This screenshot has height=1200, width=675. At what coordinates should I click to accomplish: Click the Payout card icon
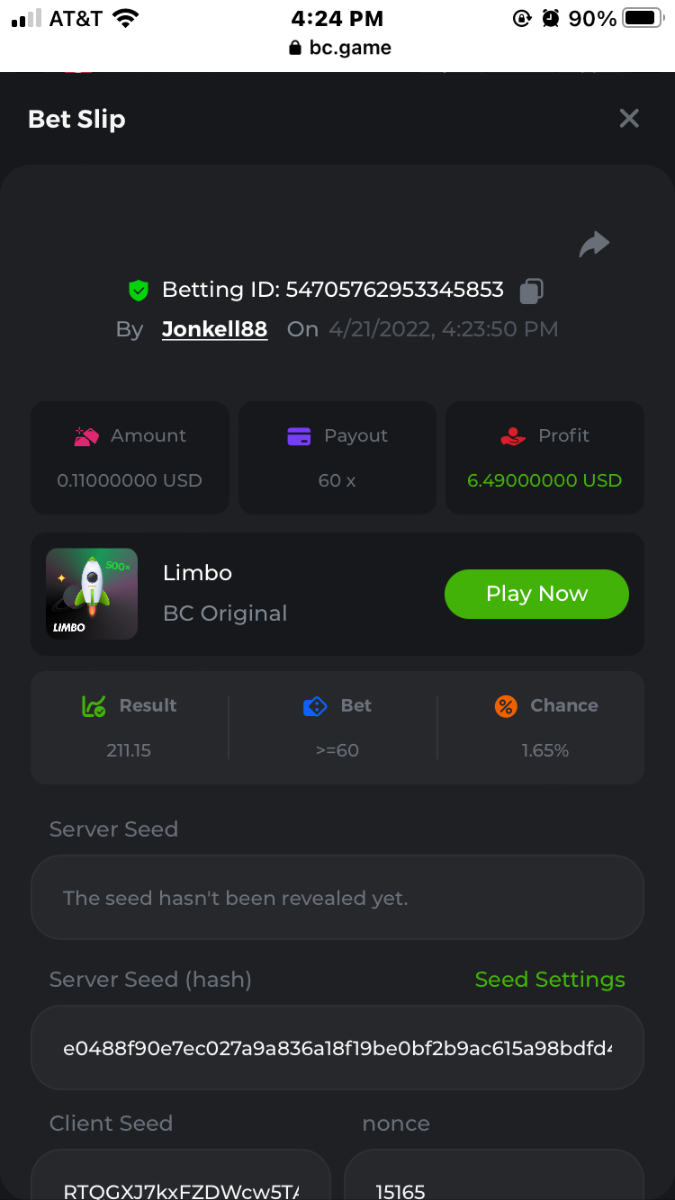click(299, 436)
